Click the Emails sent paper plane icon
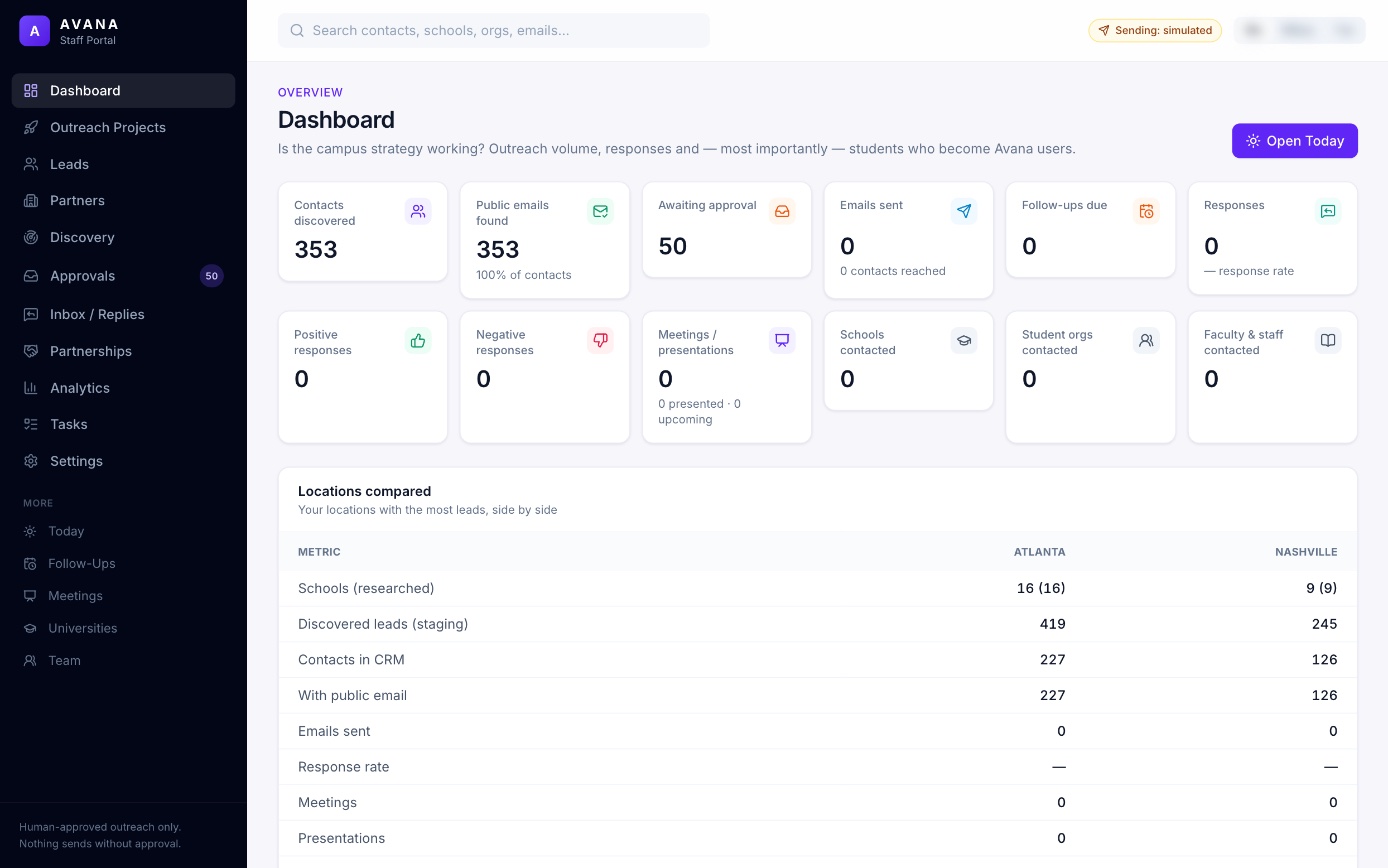Viewport: 1388px width, 868px height. tap(964, 211)
